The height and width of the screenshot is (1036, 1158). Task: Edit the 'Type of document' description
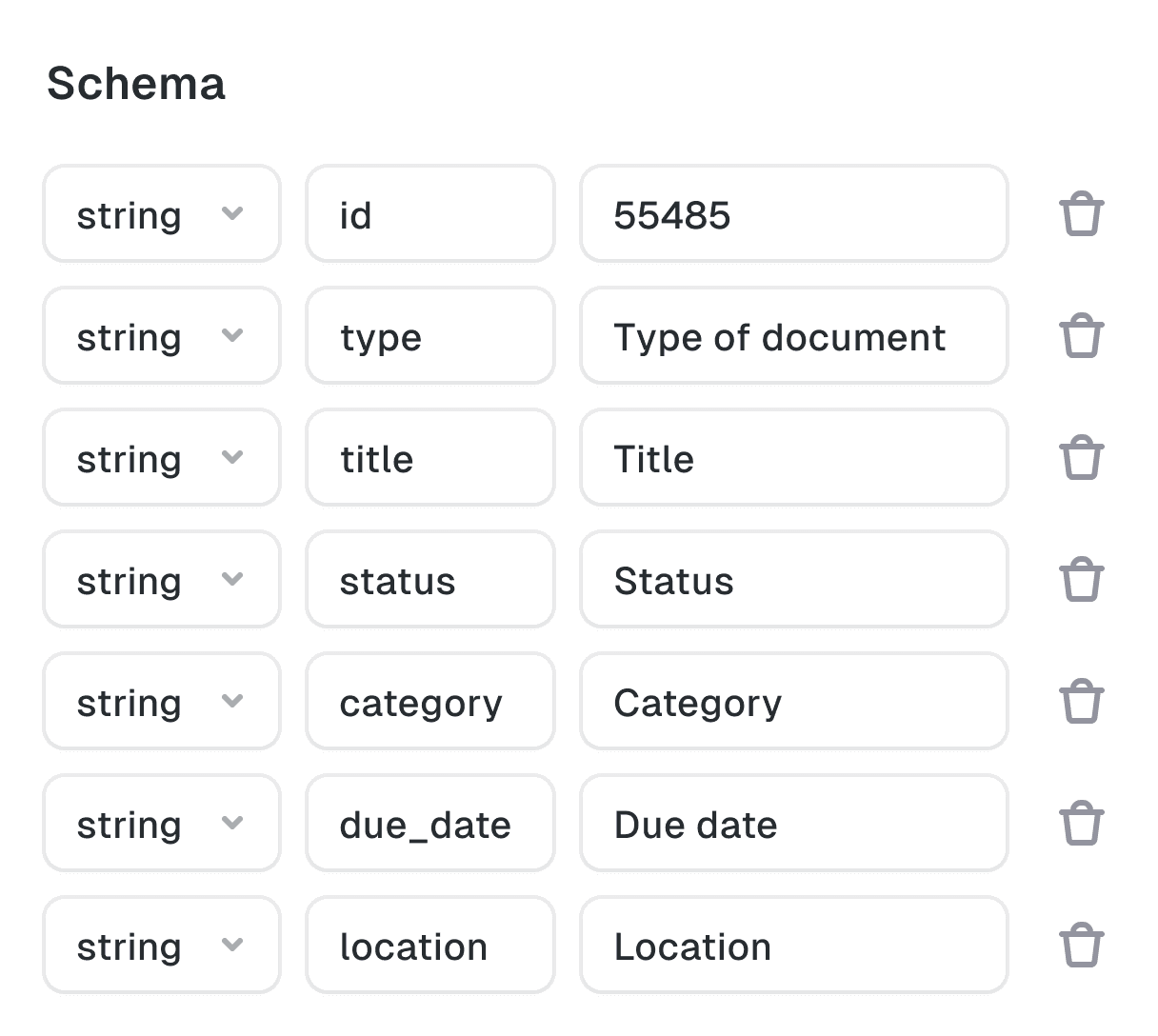793,336
